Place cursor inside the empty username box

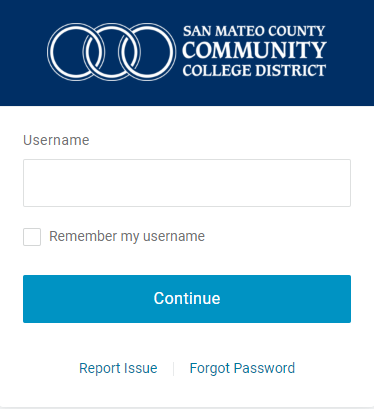(187, 183)
